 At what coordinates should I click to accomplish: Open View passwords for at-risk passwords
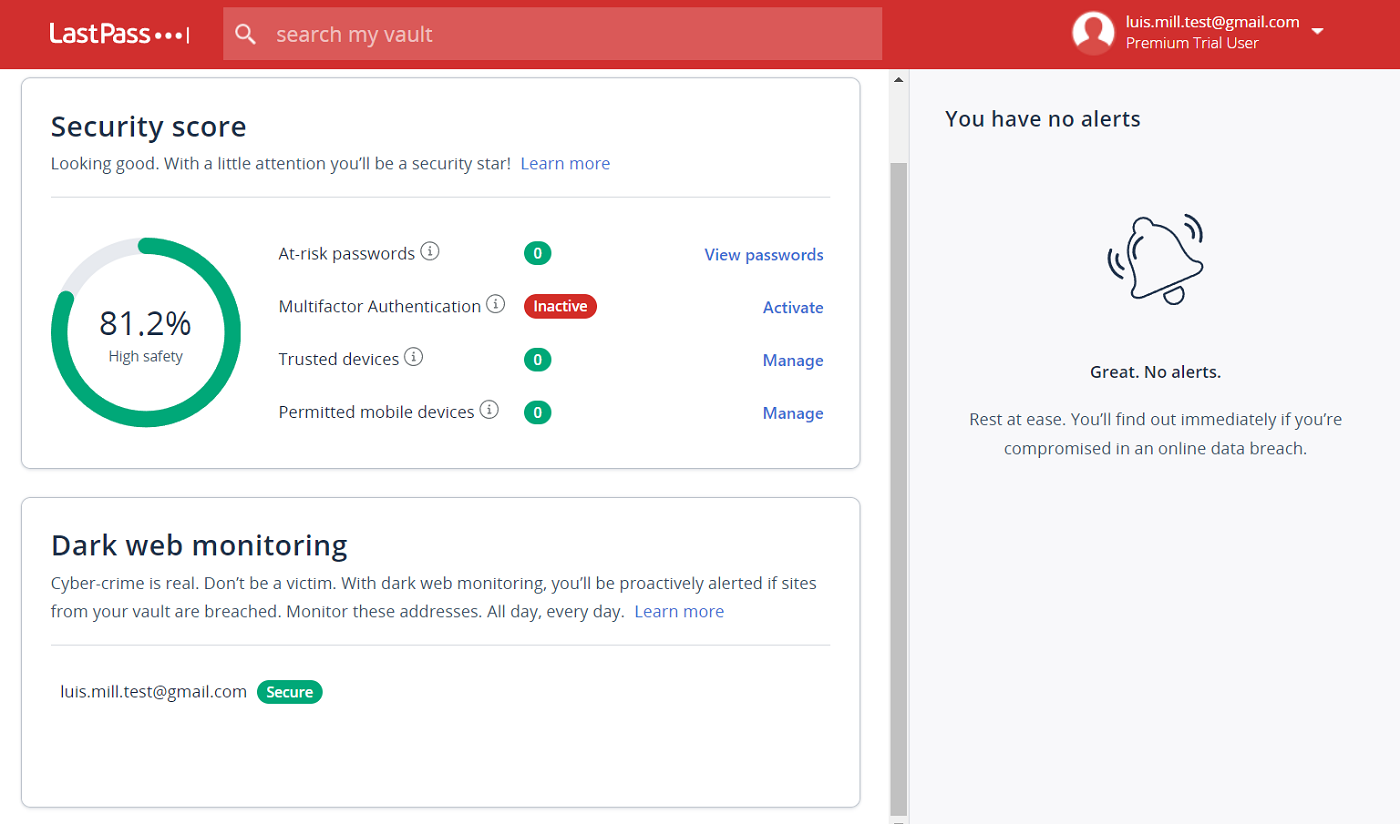point(763,254)
